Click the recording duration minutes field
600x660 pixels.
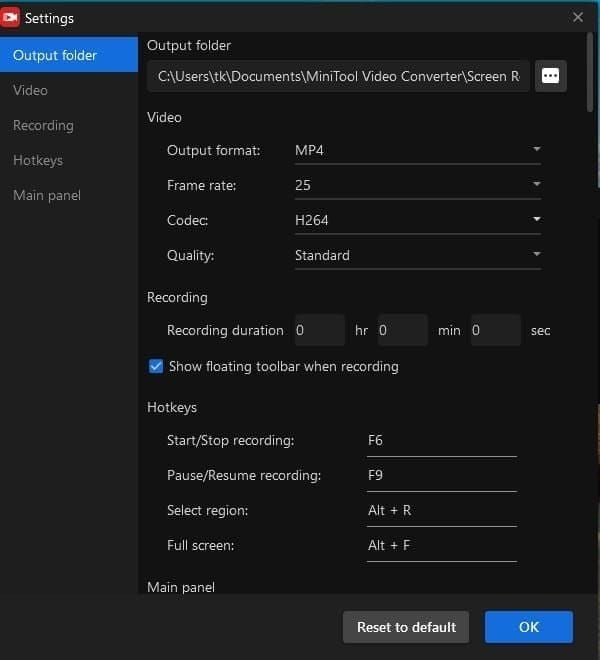[402, 330]
